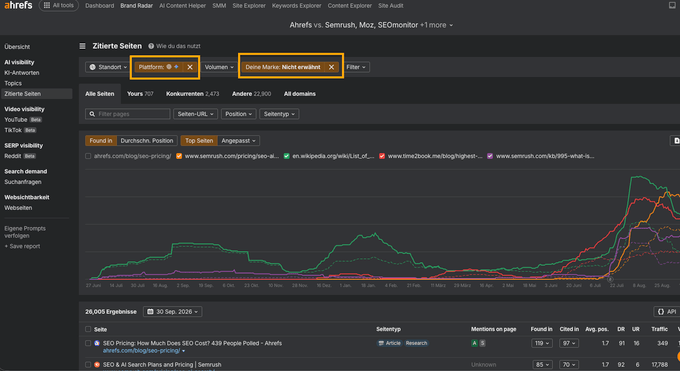Expand the '+1 more' competitor selector
Image resolution: width=680 pixels, height=371 pixels.
coord(436,25)
